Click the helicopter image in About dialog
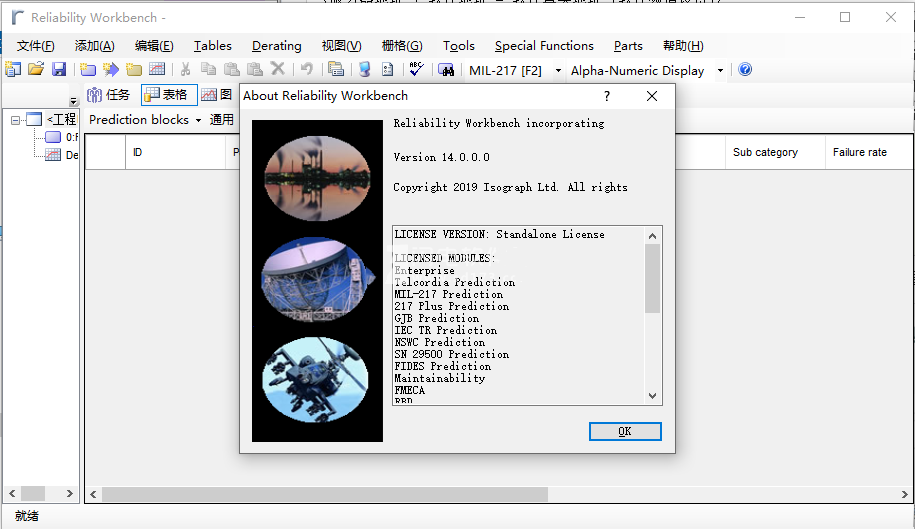Screen dimensions: 915x529 point(315,379)
